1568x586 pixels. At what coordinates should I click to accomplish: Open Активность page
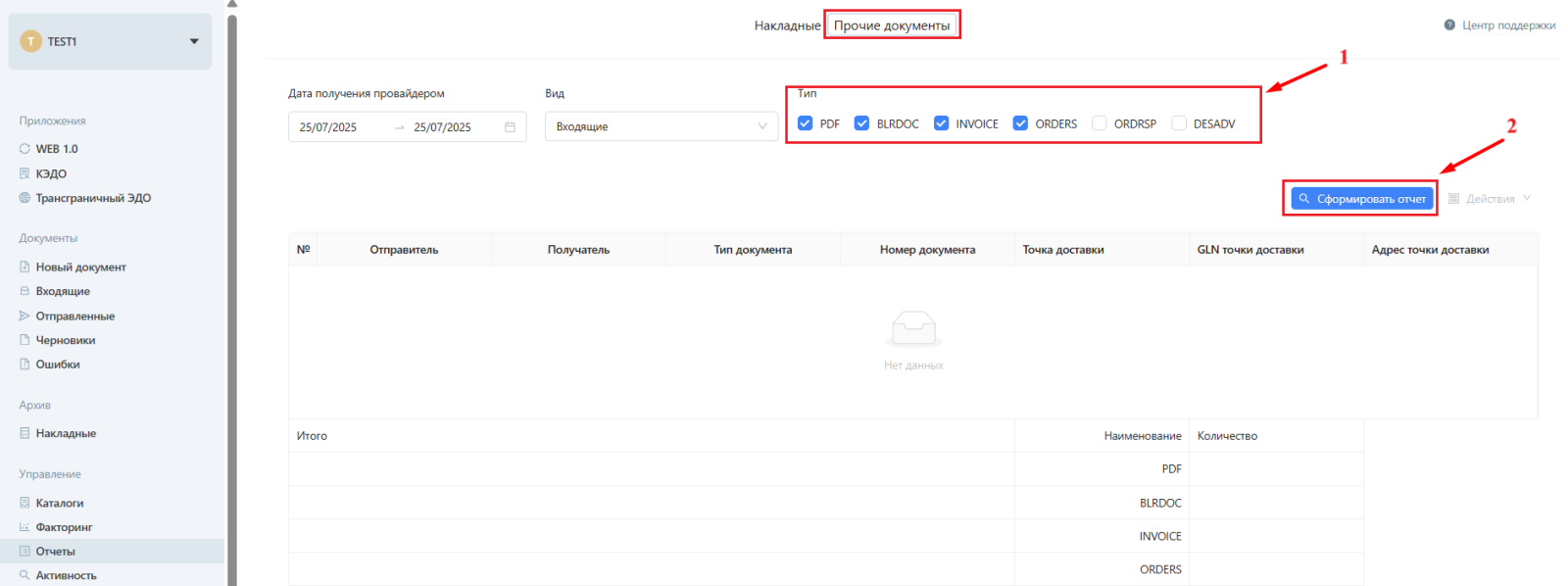click(66, 575)
